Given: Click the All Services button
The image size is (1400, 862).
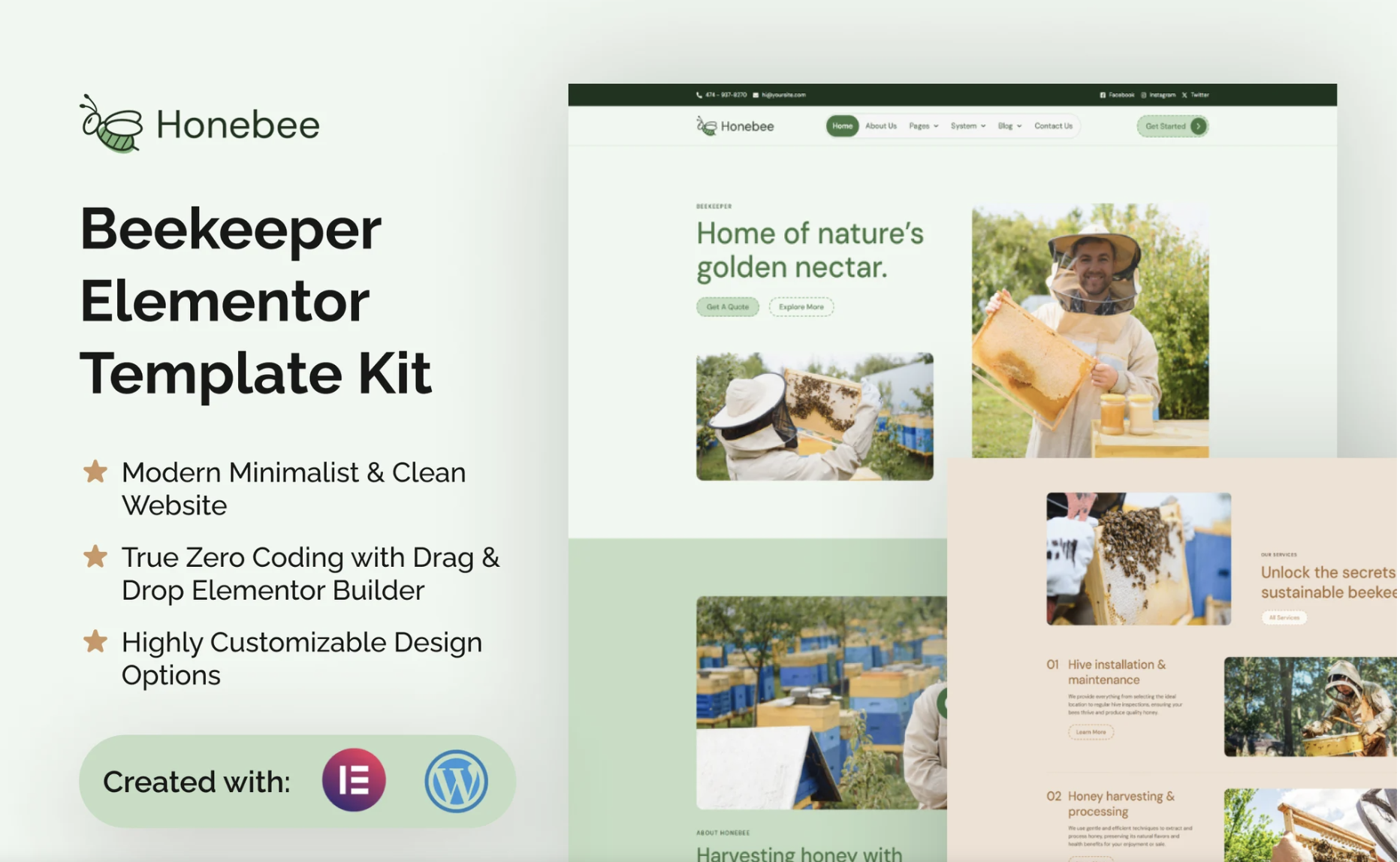Looking at the screenshot, I should [1284, 617].
